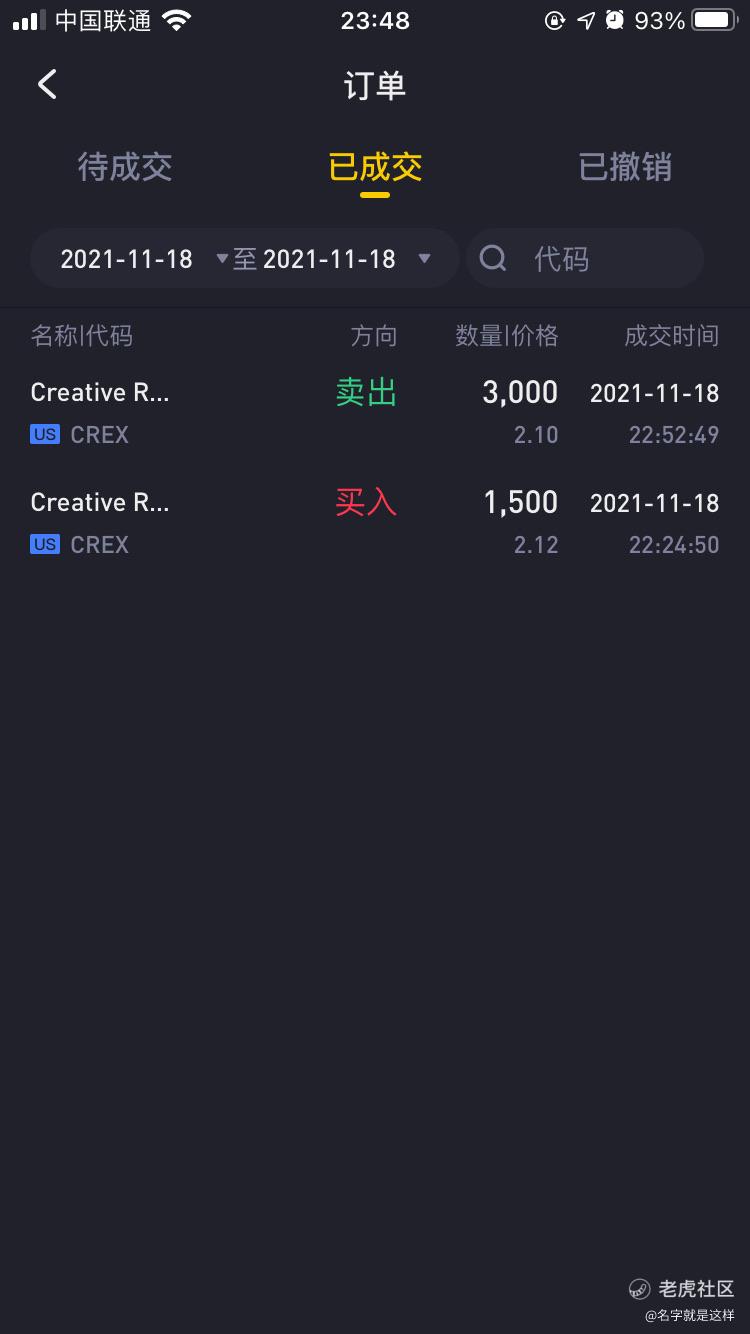Switch to the 待成交 pending tab
This screenshot has width=750, height=1334.
[x=125, y=167]
